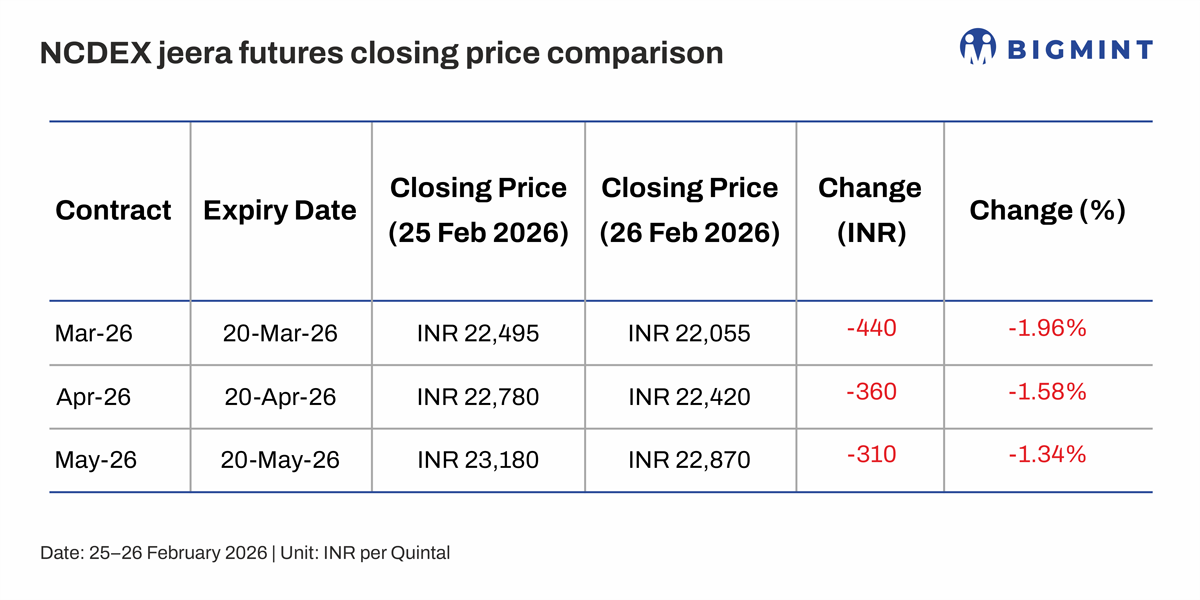Screen dimensions: 1200x600
Task: Select the 20-Mar-26 expiry date cell
Action: [x=280, y=333]
